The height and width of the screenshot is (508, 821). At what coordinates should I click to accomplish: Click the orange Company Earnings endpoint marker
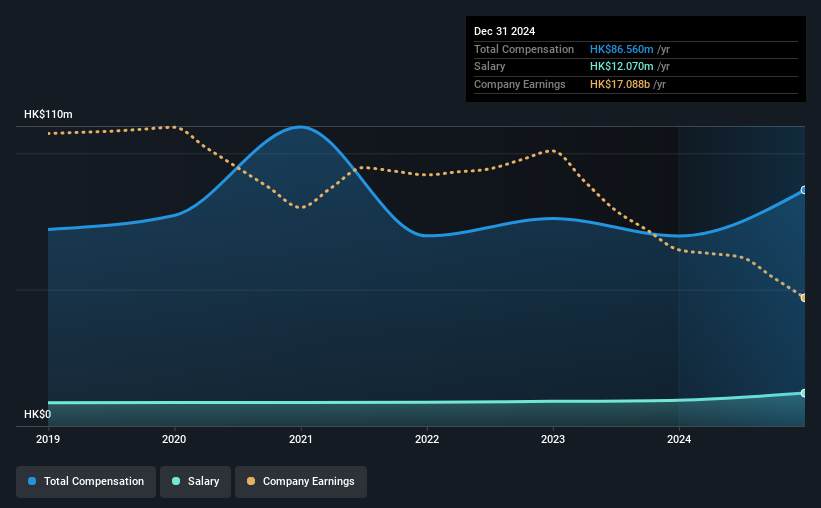[x=803, y=297]
